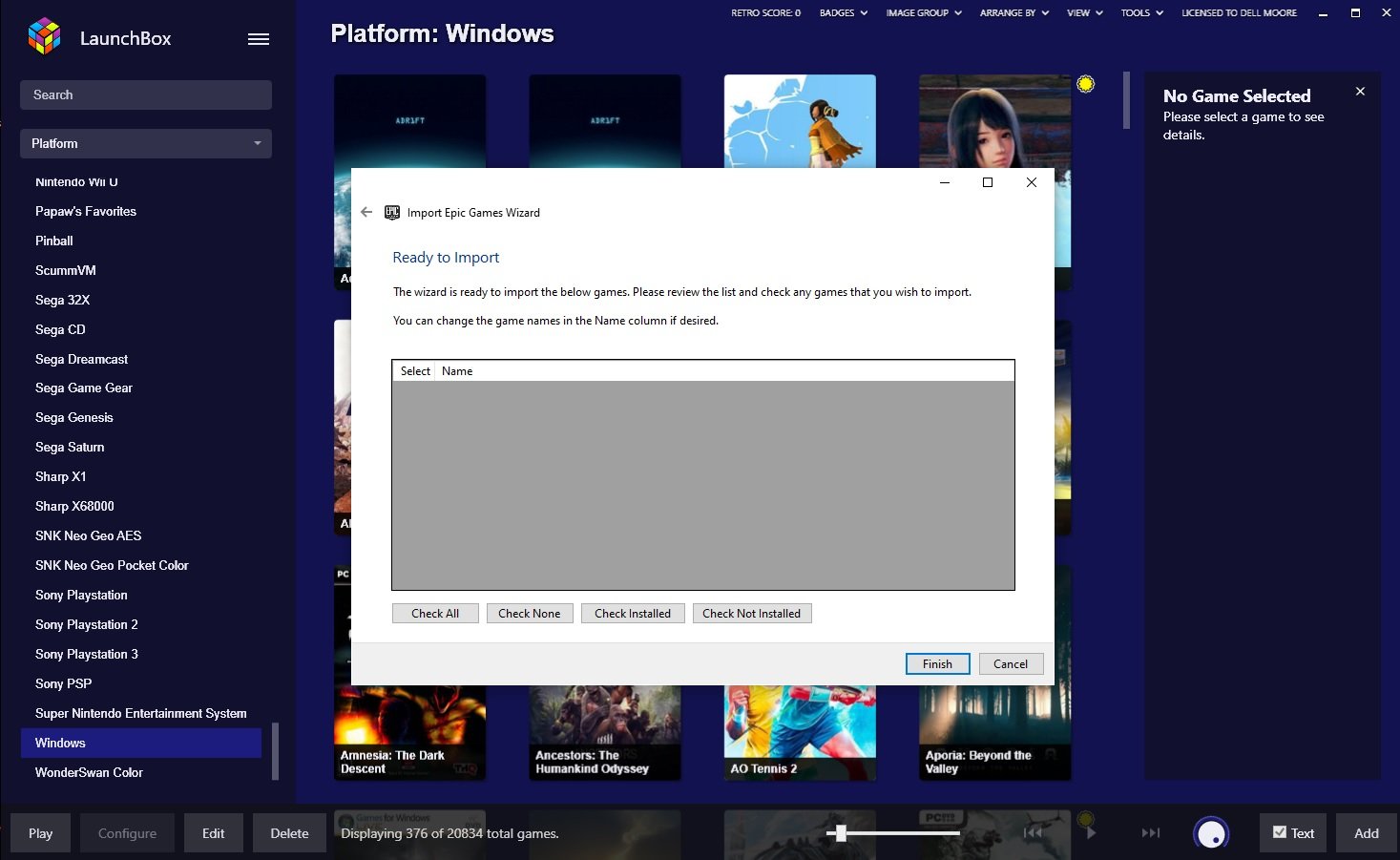Image resolution: width=1400 pixels, height=860 pixels.
Task: Open Aporia: Beyond the Valley cover
Action: point(994,733)
